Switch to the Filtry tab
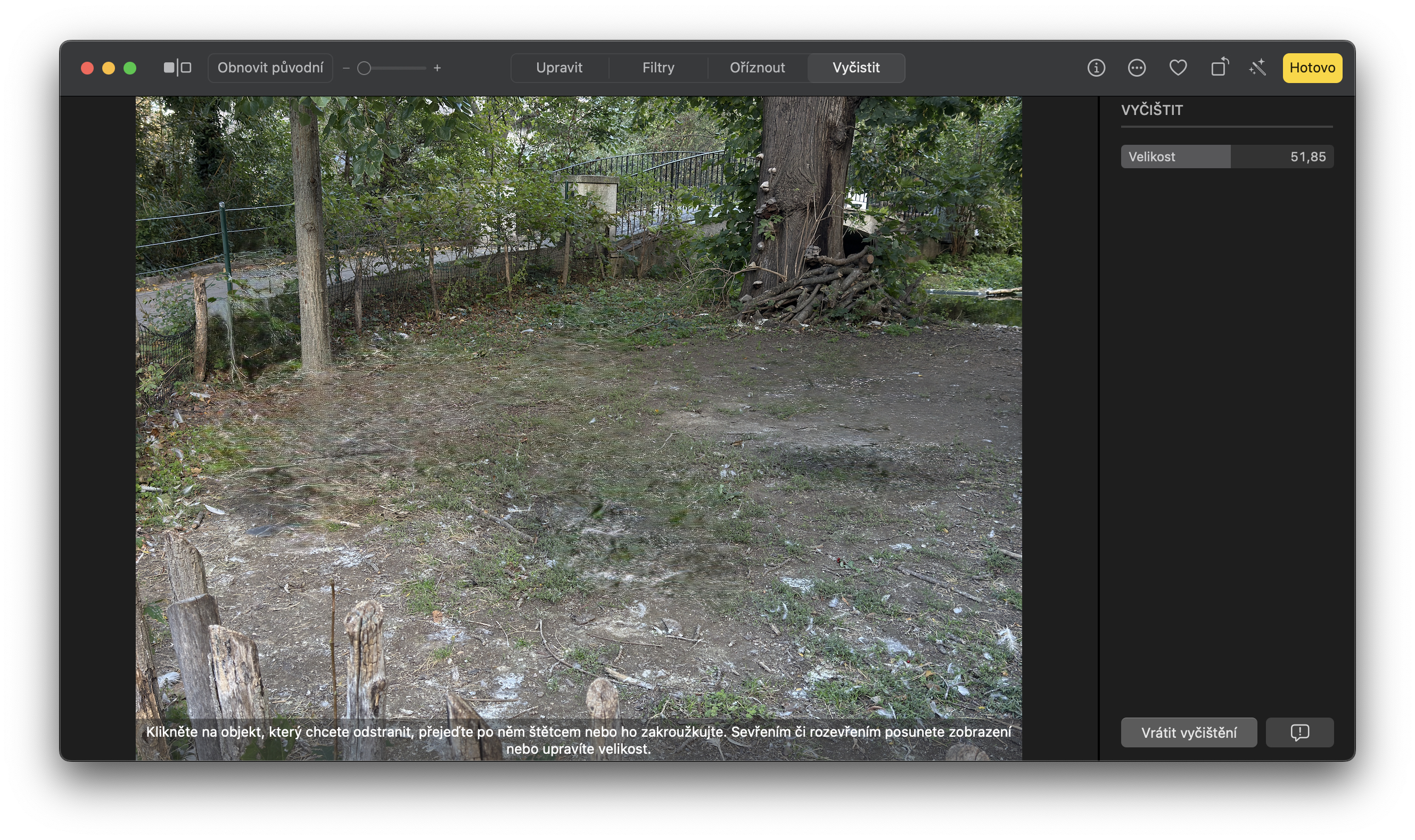Screen dimensions: 1415x840 657,68
